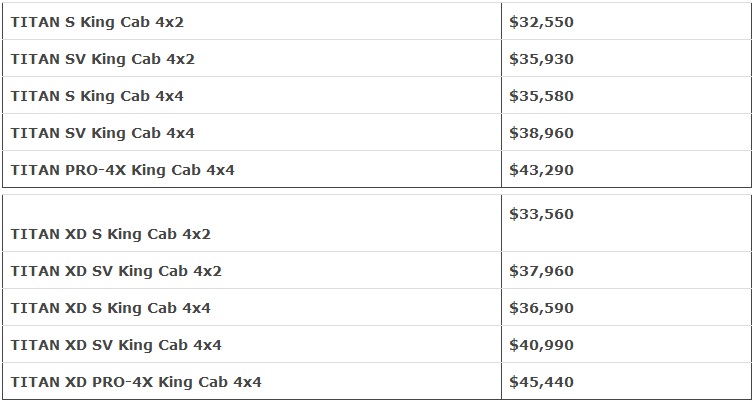Click TITAN PRO-4X King Cab 4x4 label

pyautogui.click(x=122, y=170)
